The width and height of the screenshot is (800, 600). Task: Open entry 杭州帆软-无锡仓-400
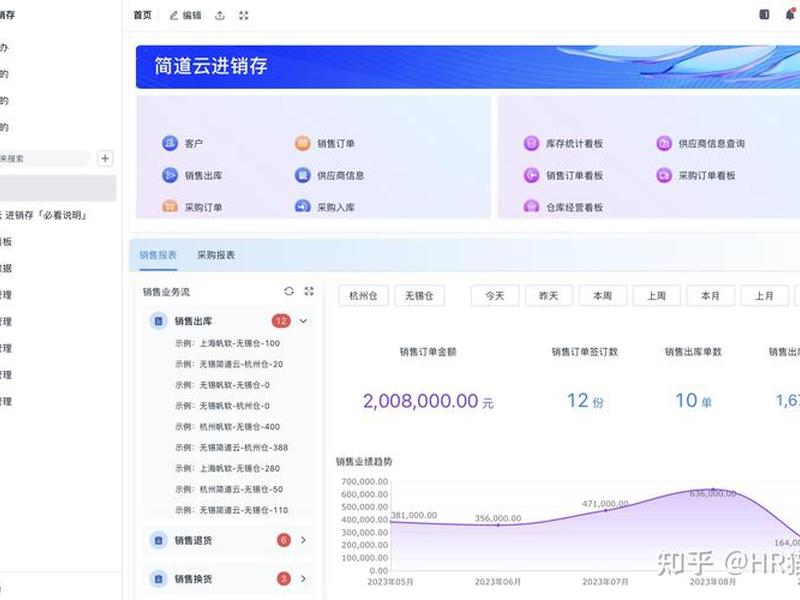228,427
